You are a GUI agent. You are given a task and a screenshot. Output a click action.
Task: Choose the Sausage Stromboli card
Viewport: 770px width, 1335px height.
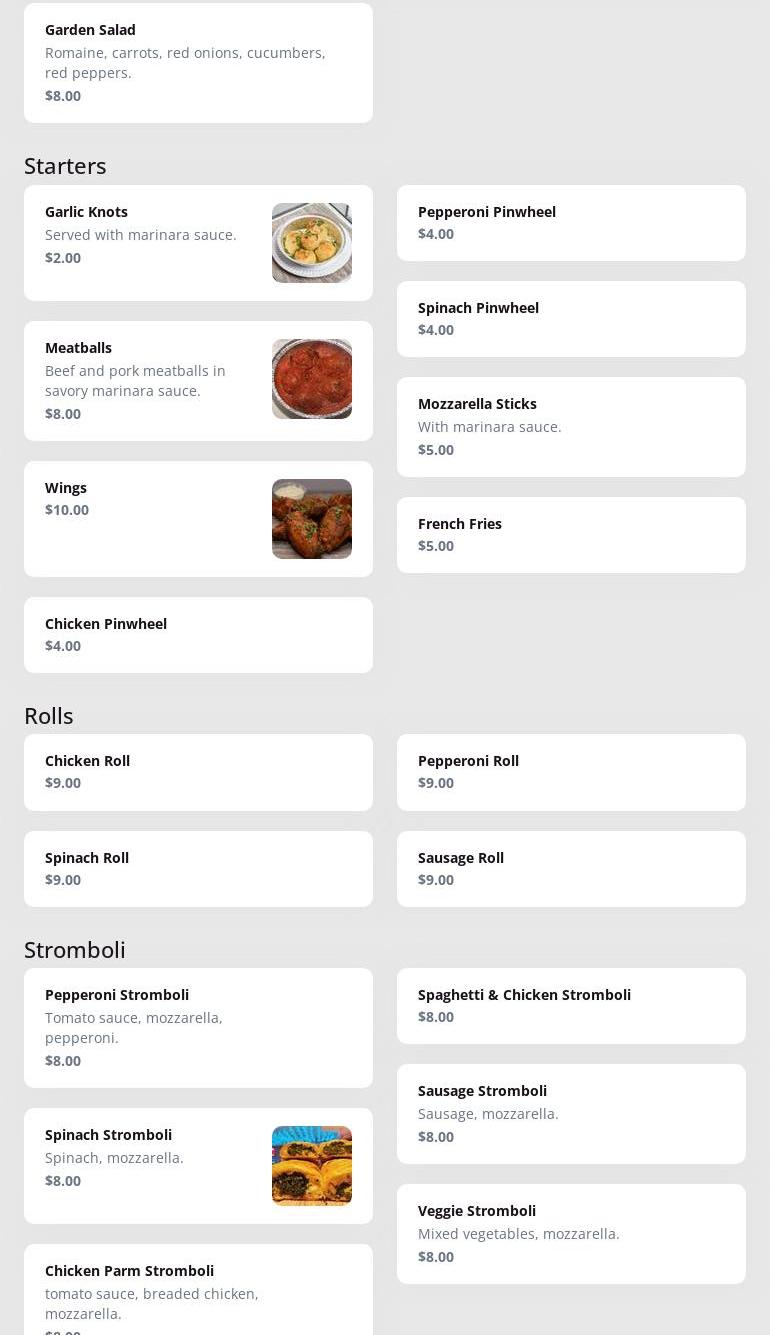point(570,1114)
